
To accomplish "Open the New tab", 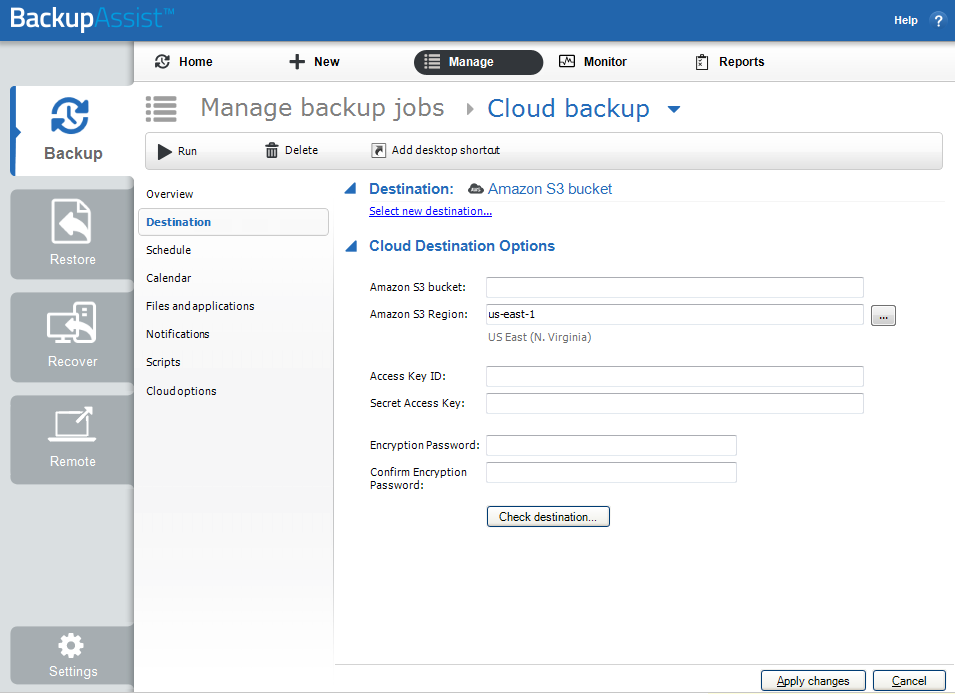I will pos(314,62).
